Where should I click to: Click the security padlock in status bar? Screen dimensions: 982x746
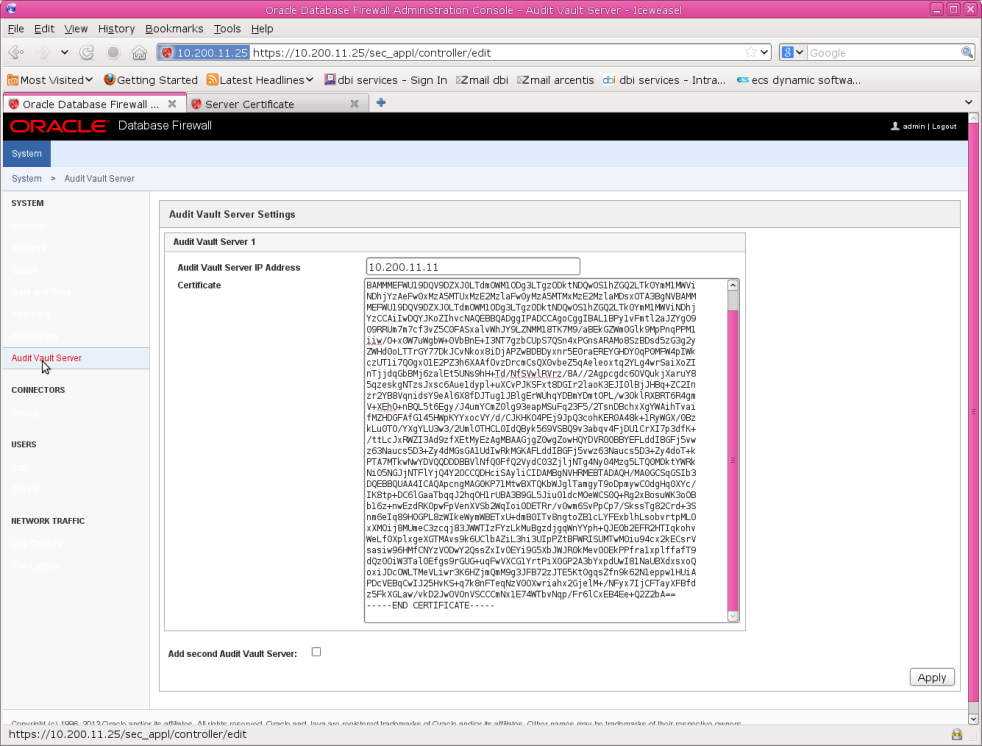click(956, 734)
